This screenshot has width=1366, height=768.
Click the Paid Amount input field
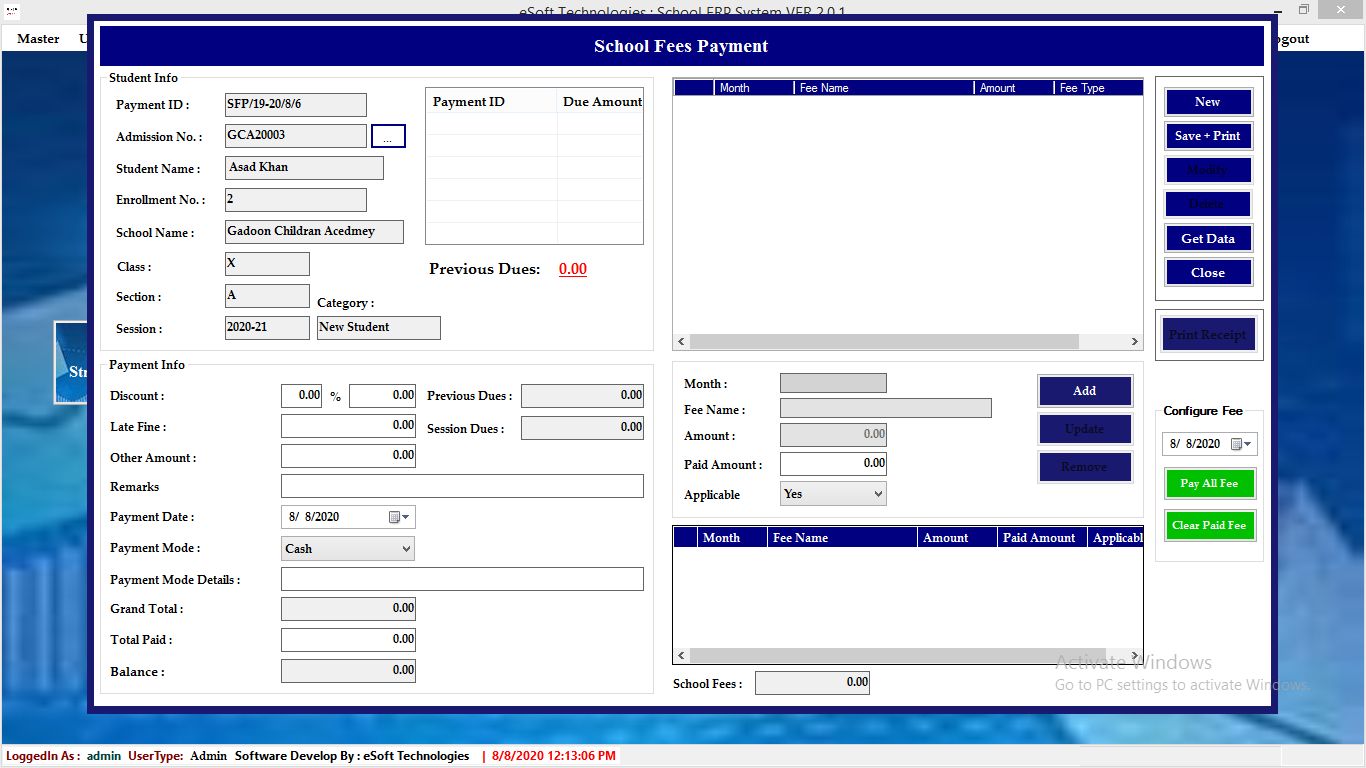click(833, 464)
